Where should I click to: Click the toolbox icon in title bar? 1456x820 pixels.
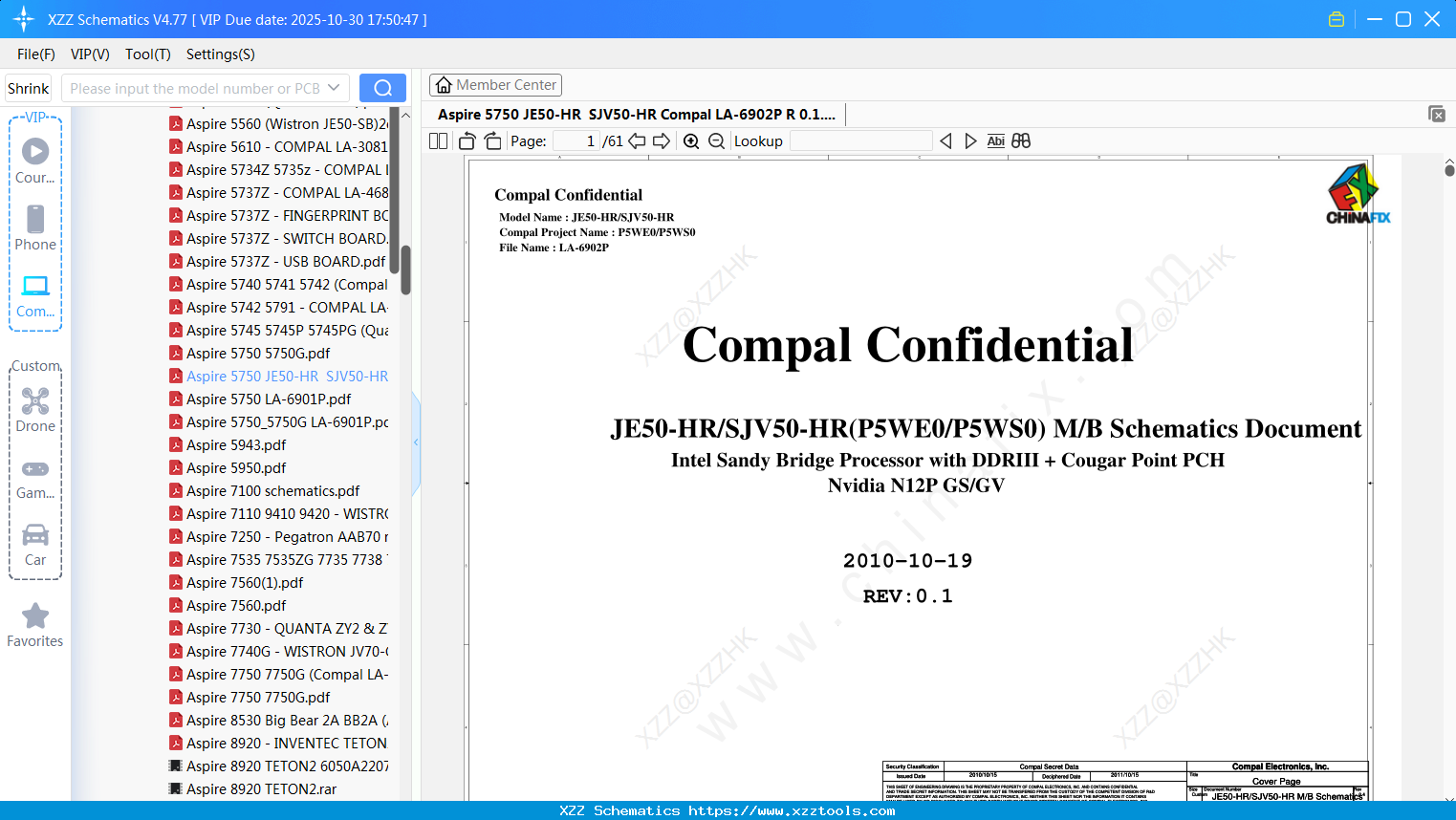1336,19
